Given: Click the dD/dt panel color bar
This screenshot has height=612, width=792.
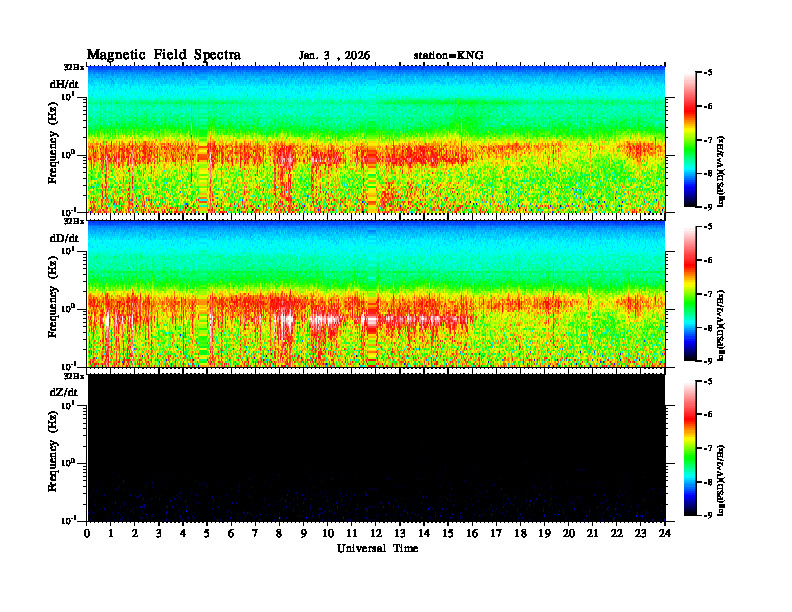Looking at the screenshot, I should pos(689,294).
